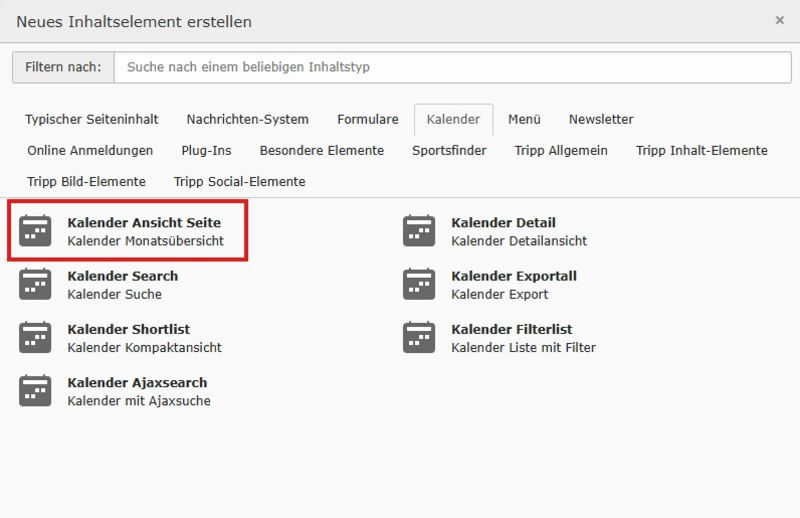Select the Newsletter tab

point(601,119)
